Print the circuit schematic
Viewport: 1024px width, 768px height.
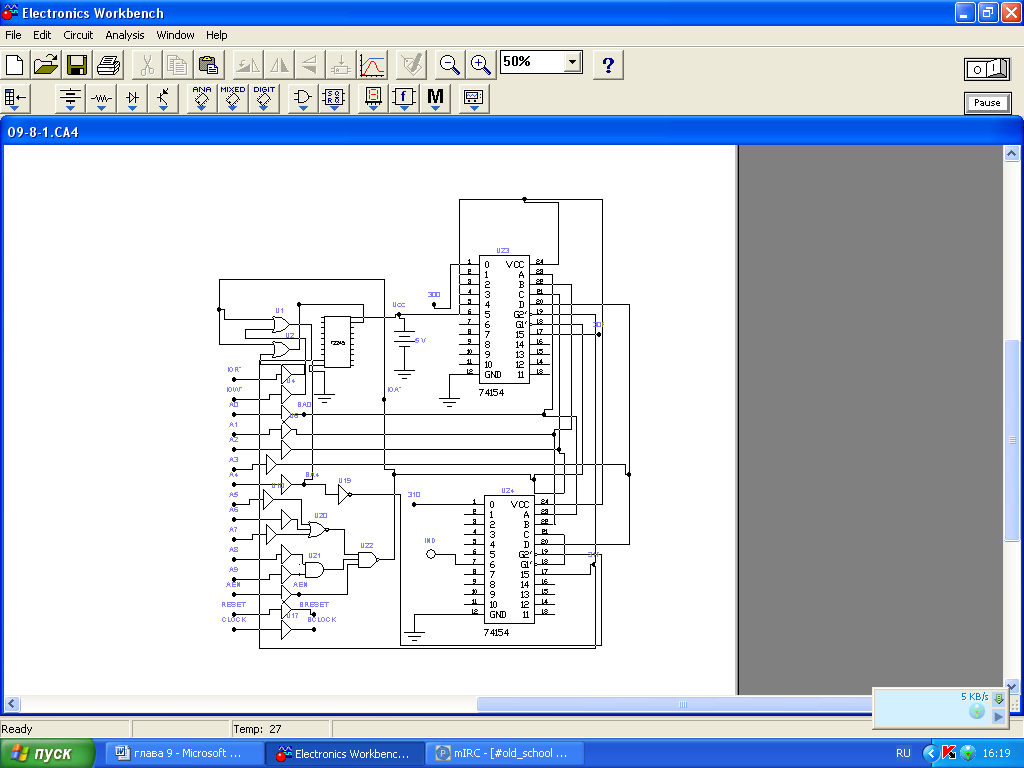pyautogui.click(x=108, y=65)
